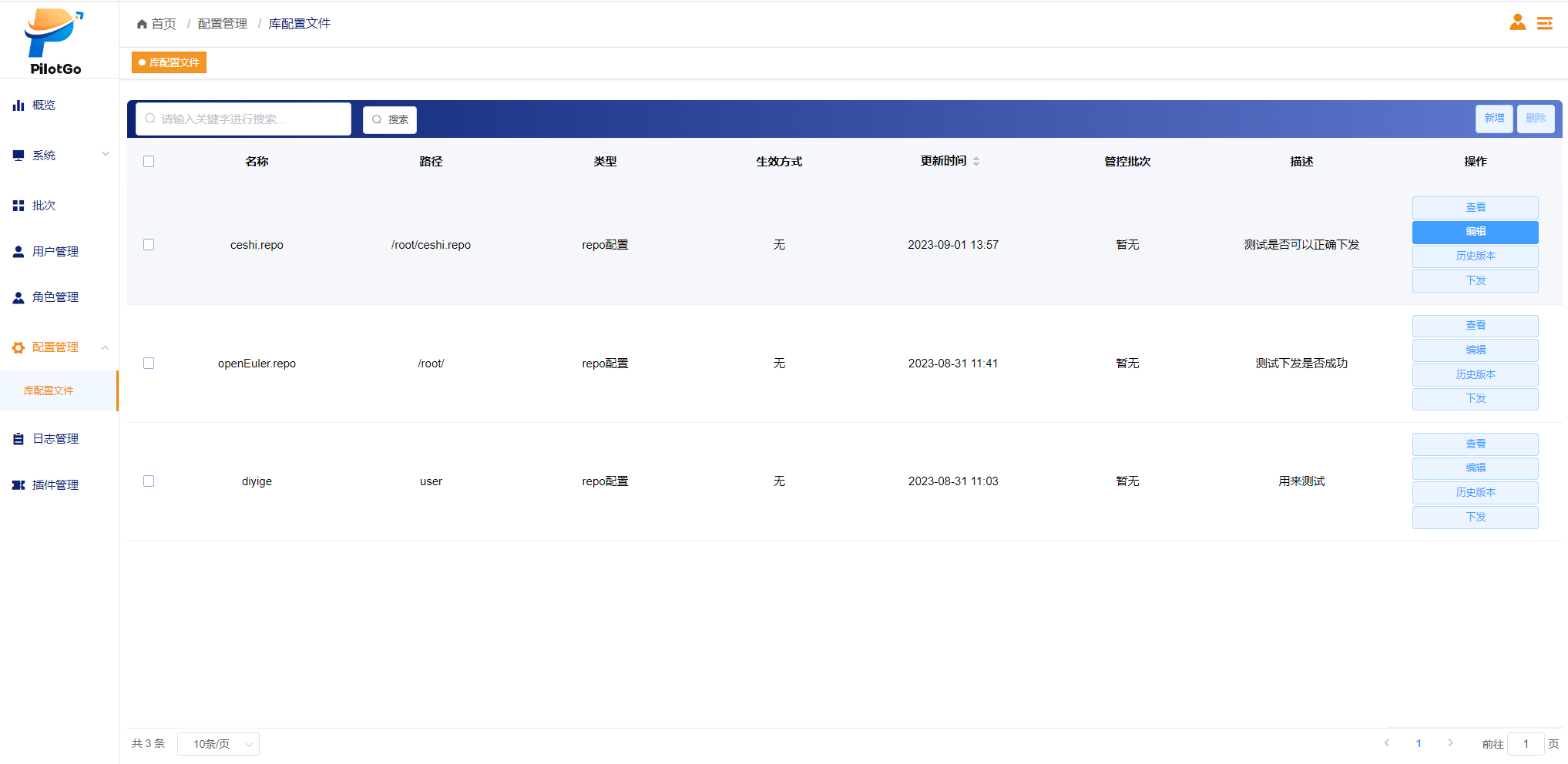Screen dimensions: 1568x764
Task: Select 库配置文件 submenu item
Action: pos(49,390)
